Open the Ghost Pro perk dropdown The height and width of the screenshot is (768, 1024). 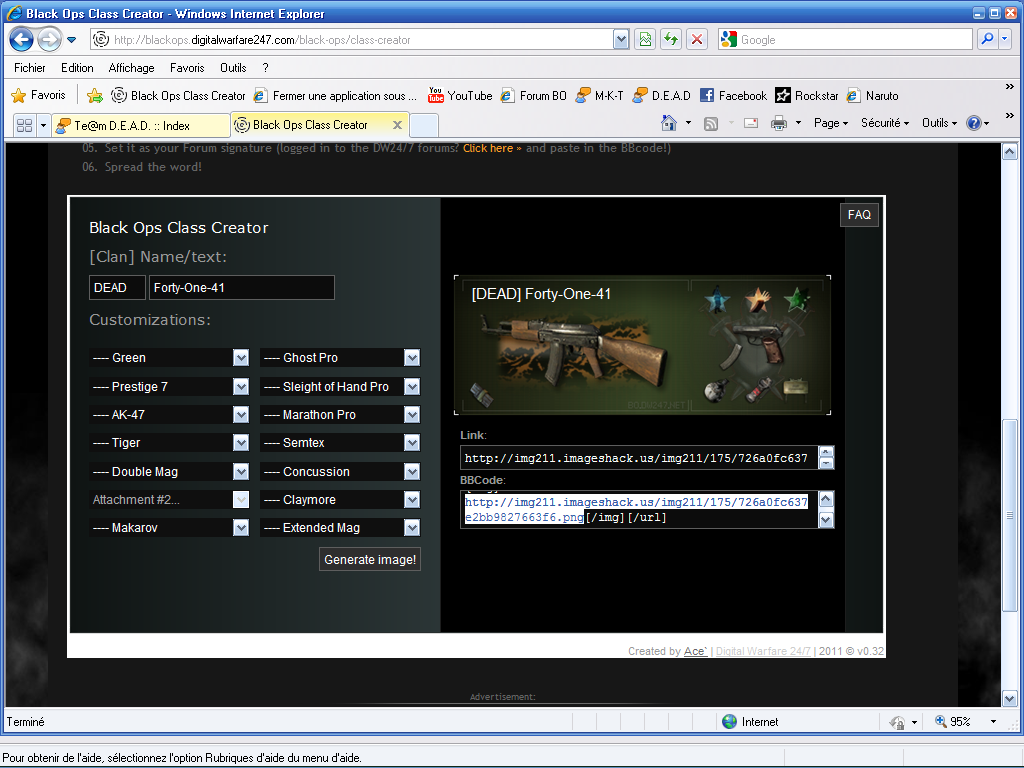coord(340,358)
